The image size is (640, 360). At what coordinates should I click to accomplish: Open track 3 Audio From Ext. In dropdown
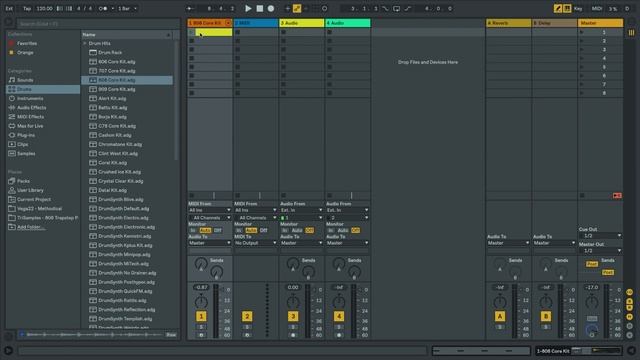pyautogui.click(x=301, y=210)
